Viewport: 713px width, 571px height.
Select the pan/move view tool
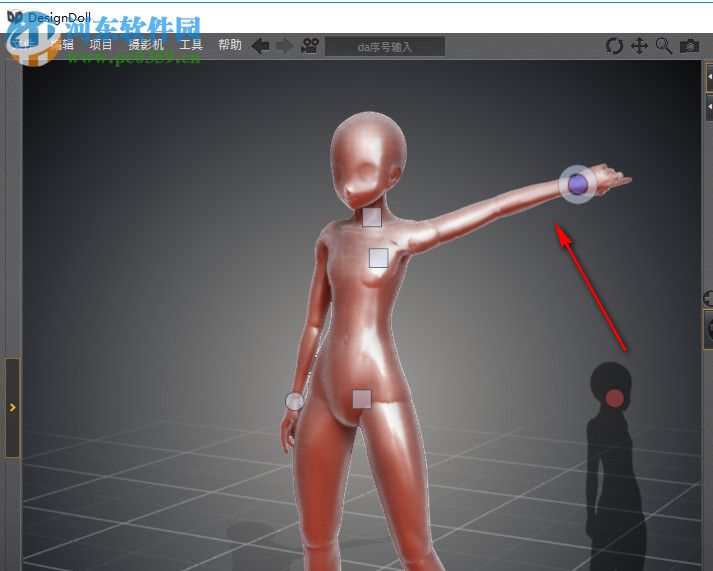pos(639,46)
